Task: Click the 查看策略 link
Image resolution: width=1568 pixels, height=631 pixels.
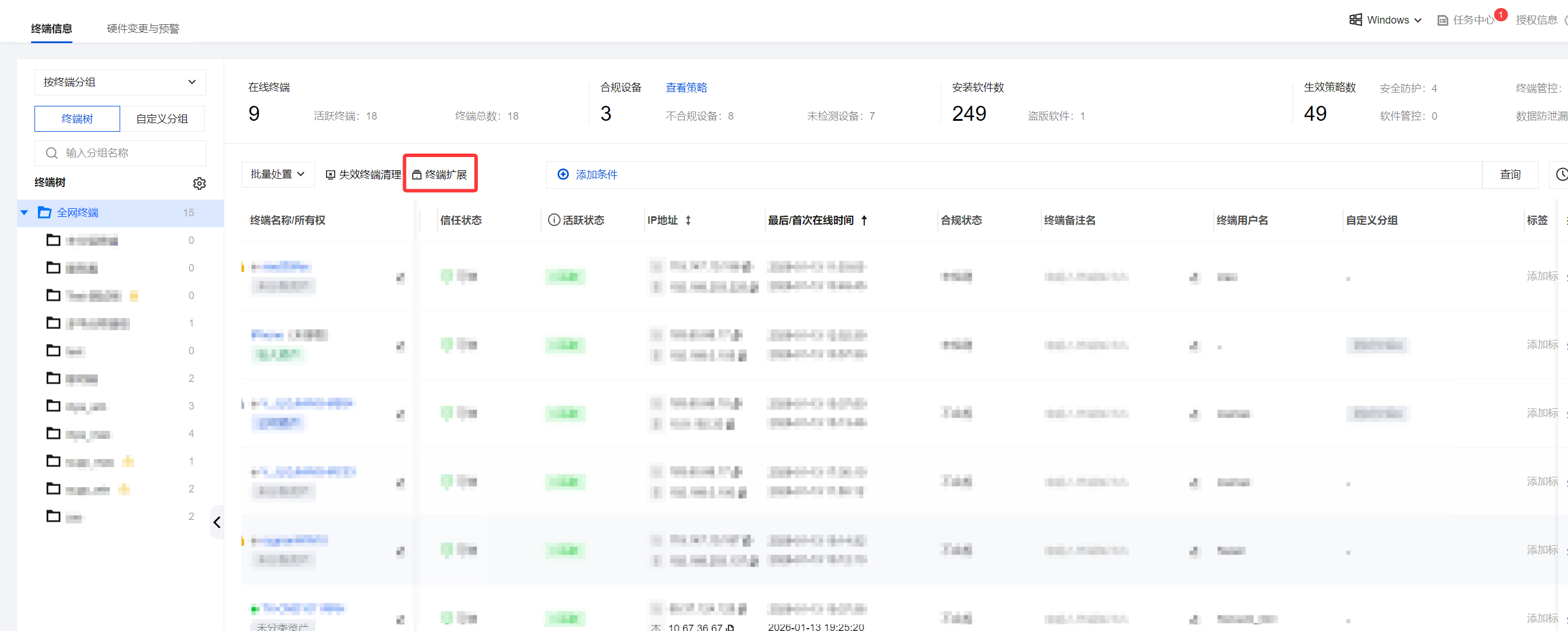Action: click(686, 87)
